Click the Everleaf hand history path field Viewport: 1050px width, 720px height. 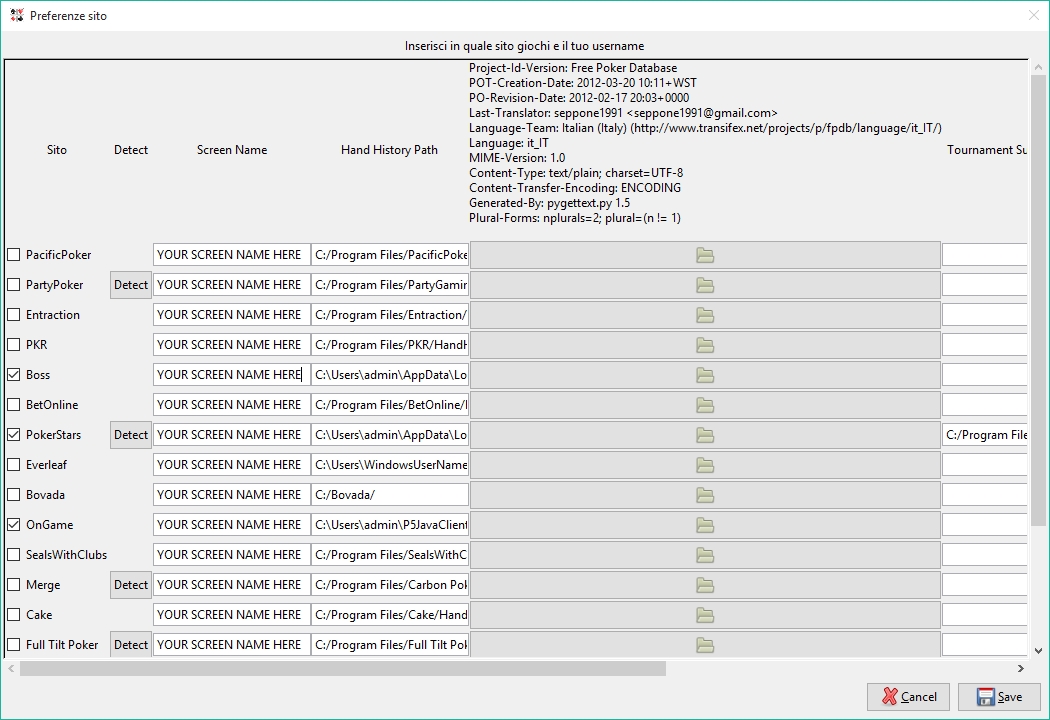[390, 464]
